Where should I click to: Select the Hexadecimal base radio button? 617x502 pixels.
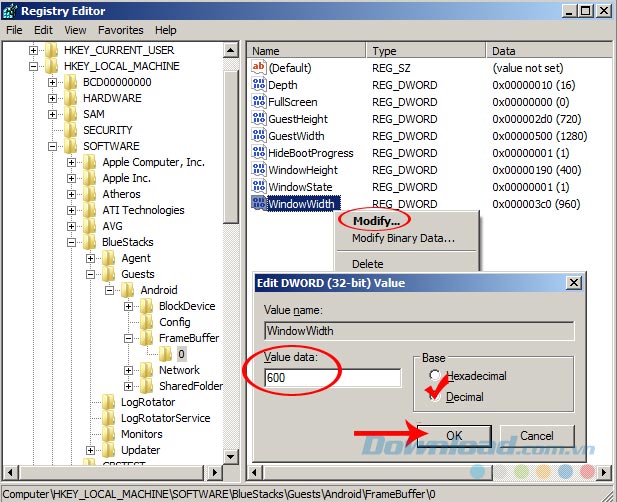(434, 376)
